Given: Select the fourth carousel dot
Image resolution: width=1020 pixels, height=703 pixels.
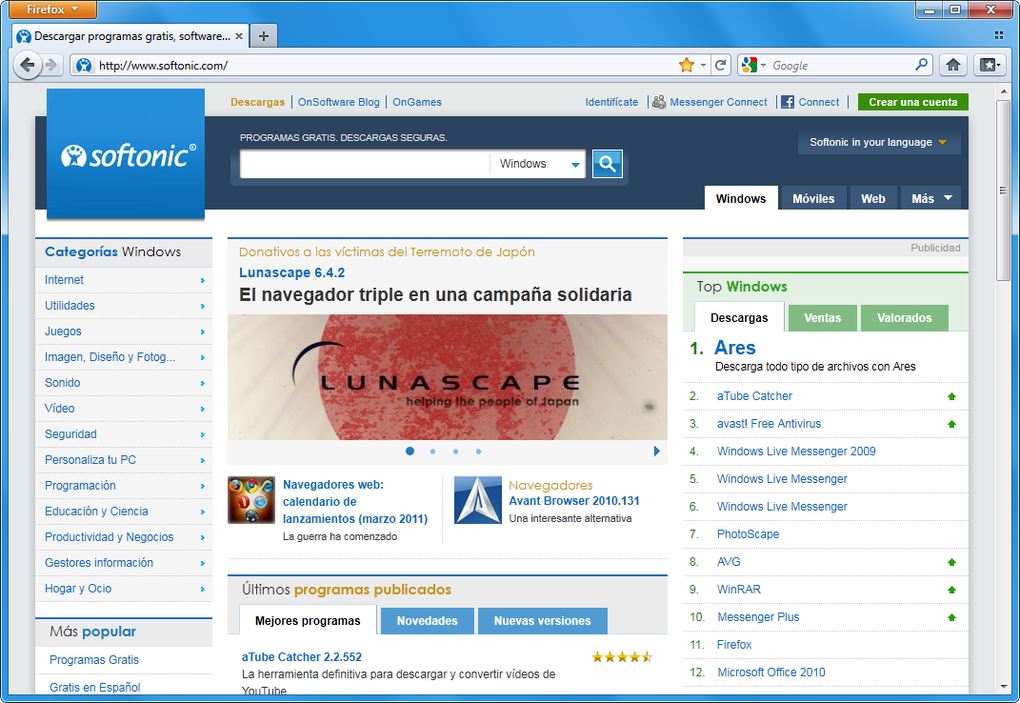Looking at the screenshot, I should [x=478, y=451].
